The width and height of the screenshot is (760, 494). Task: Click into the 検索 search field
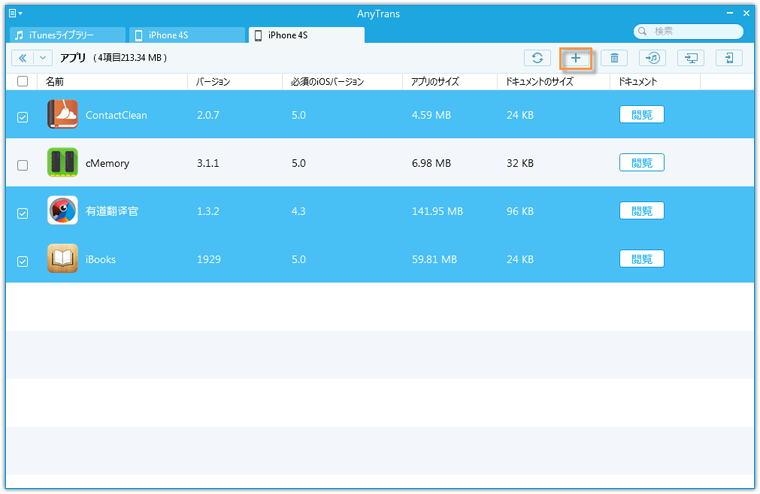[x=688, y=32]
